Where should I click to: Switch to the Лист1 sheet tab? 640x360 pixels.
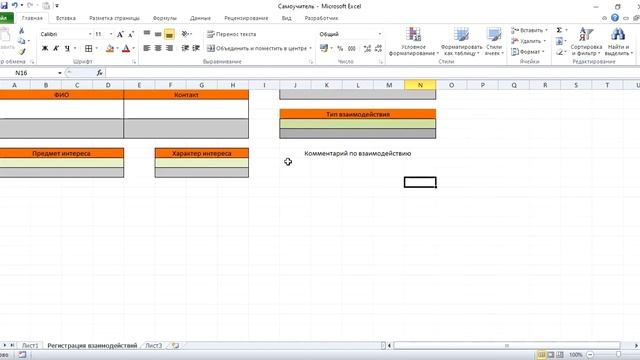[x=30, y=345]
